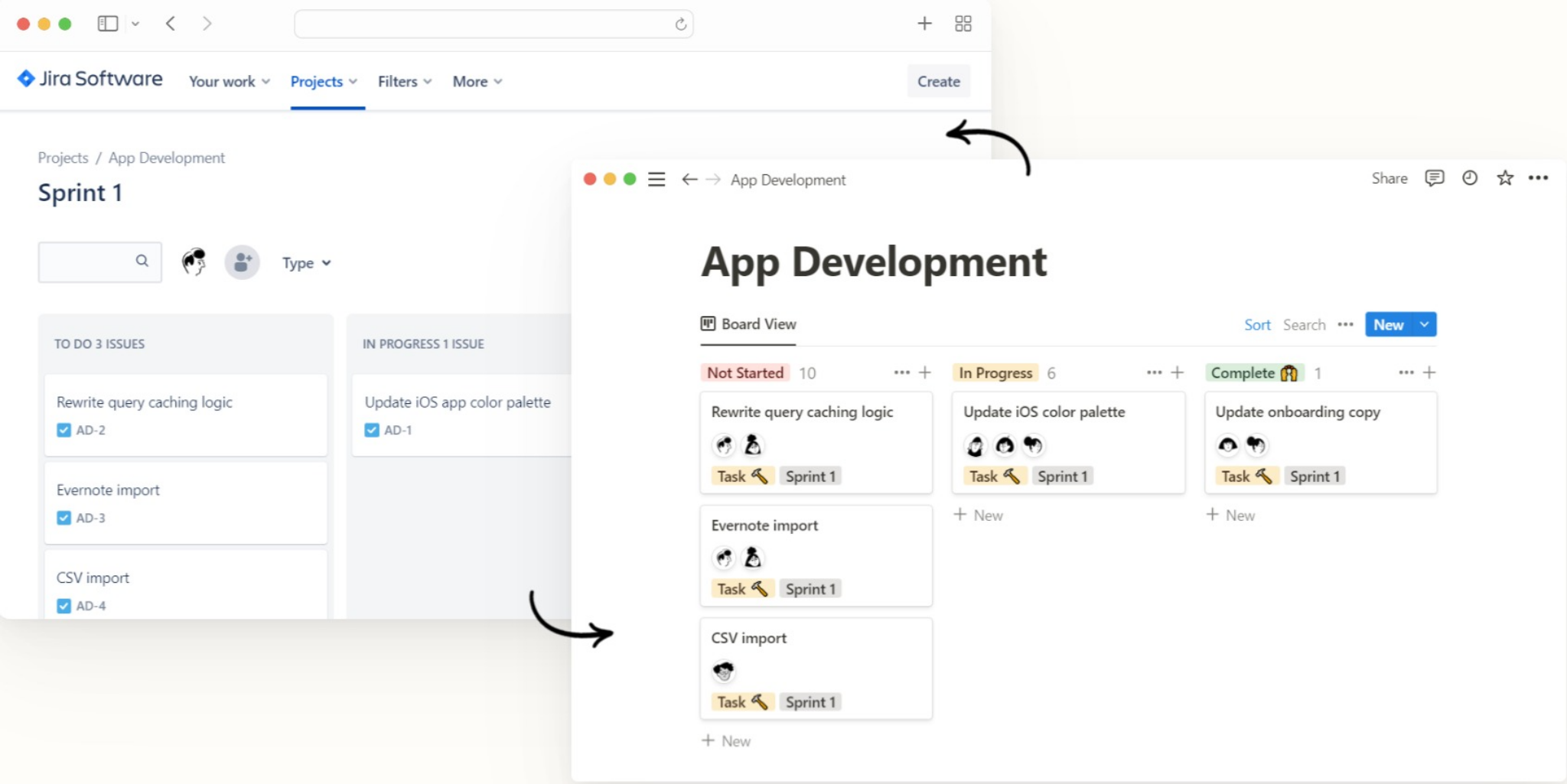This screenshot has height=784, width=1567.
Task: Open the dropdown arrow beside the New button
Action: pyautogui.click(x=1425, y=324)
